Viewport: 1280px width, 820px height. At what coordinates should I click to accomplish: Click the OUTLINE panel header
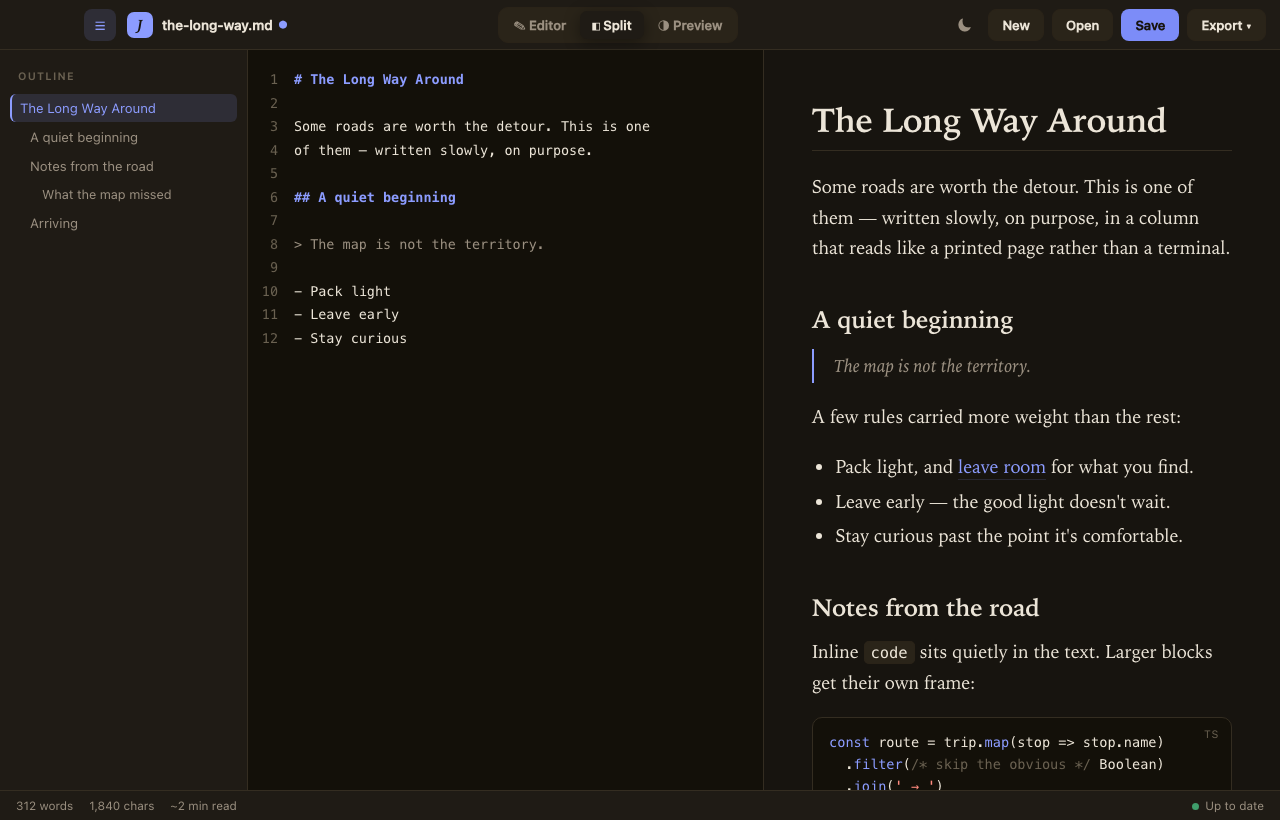tap(46, 76)
